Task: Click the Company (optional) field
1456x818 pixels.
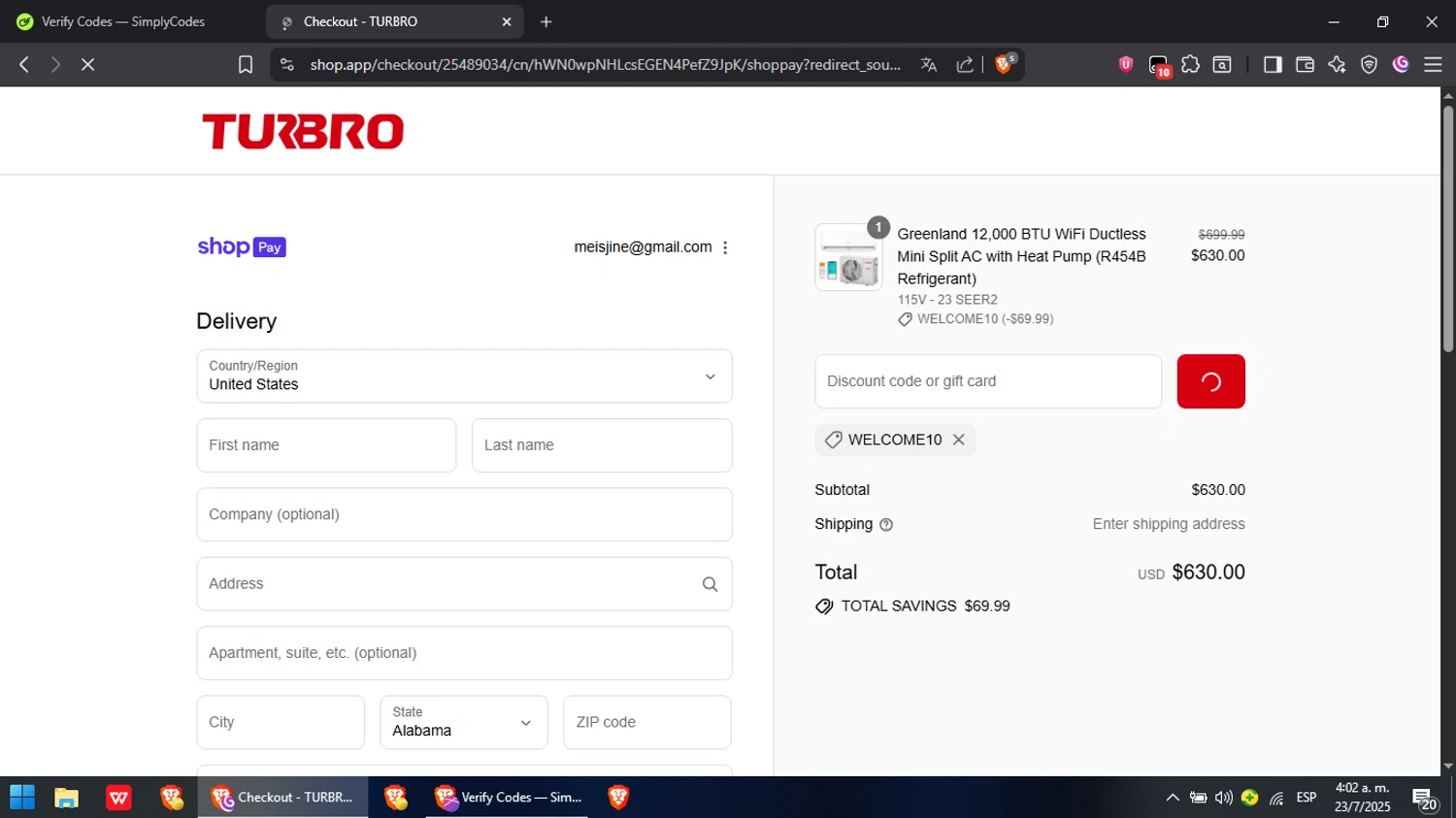Action: [464, 514]
